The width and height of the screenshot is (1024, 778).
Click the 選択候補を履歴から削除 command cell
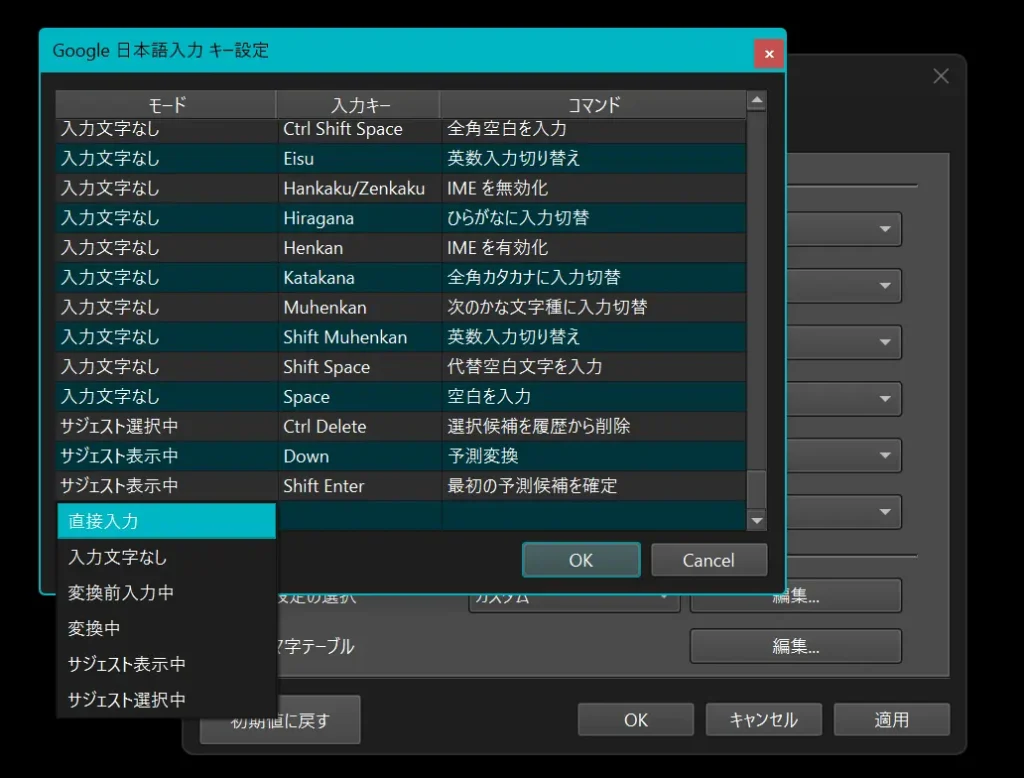pyautogui.click(x=594, y=426)
